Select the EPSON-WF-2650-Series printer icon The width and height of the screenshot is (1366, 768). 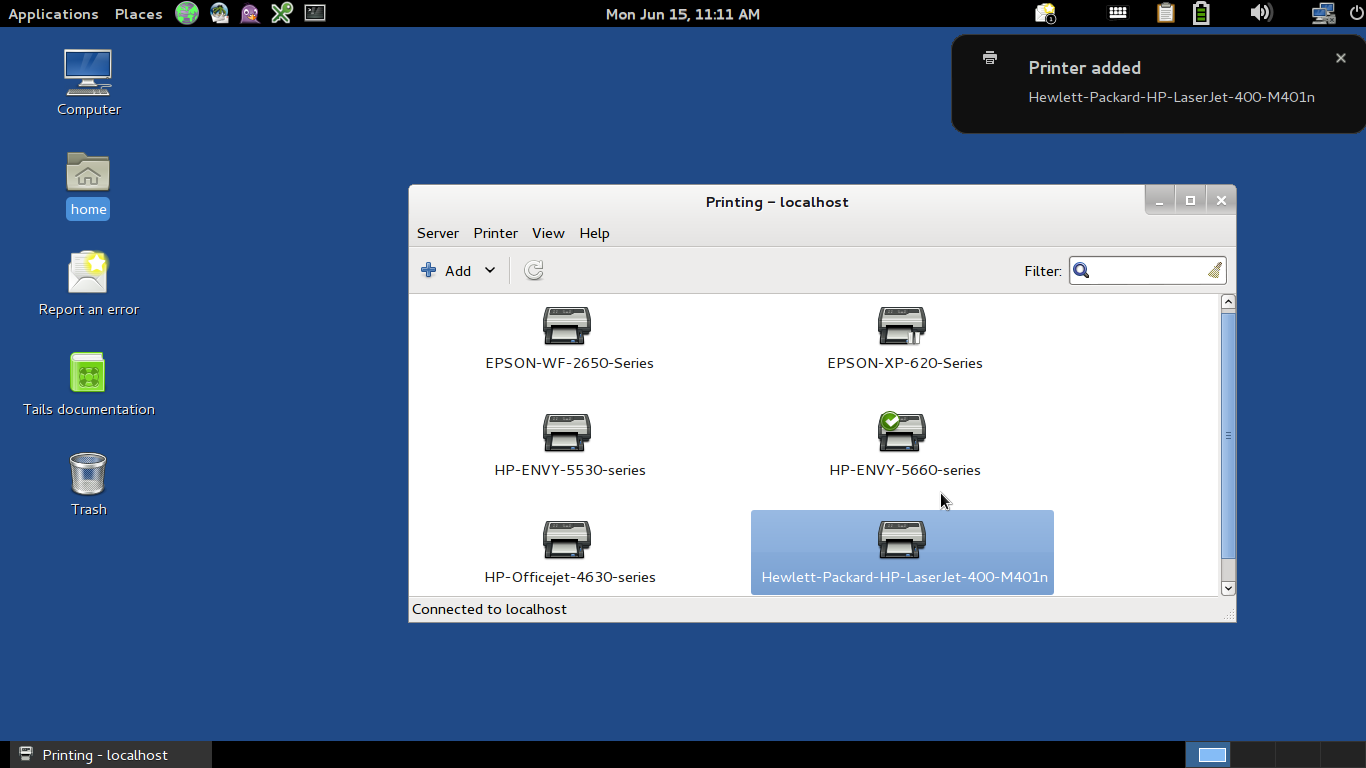click(x=567, y=325)
